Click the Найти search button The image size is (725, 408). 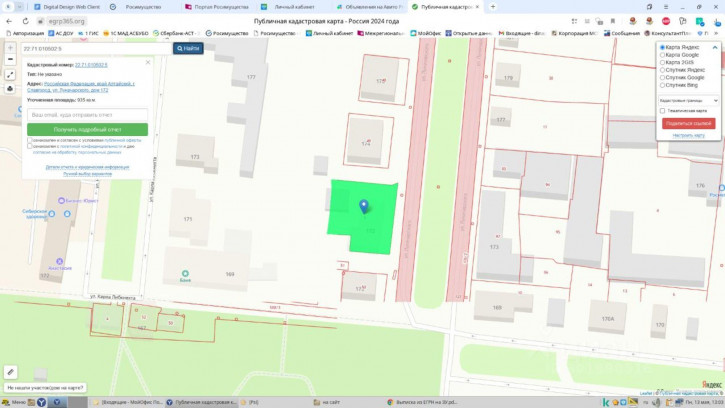click(188, 48)
